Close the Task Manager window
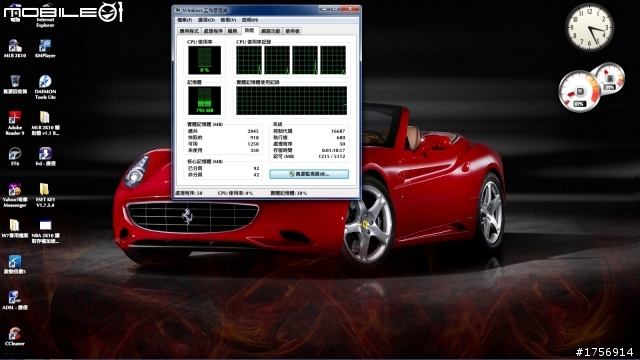 pyautogui.click(x=350, y=9)
